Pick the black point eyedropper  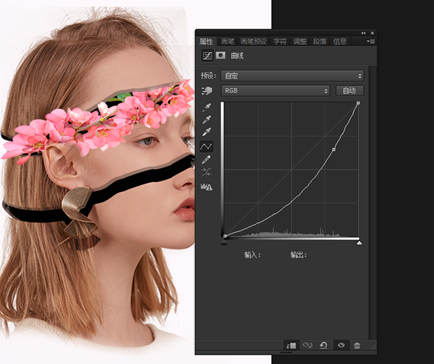tap(207, 107)
